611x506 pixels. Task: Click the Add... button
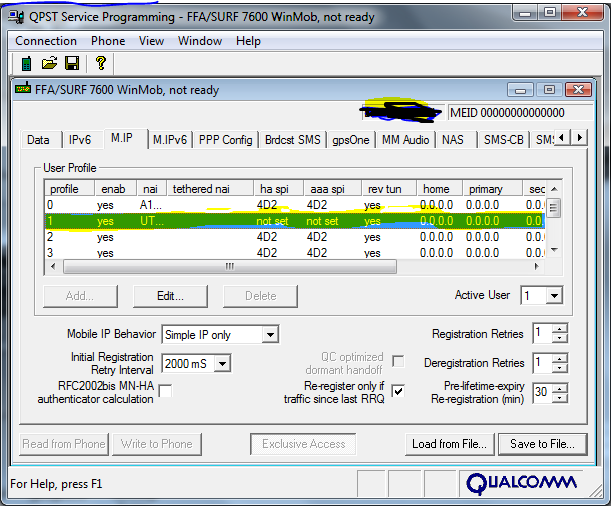click(x=80, y=296)
